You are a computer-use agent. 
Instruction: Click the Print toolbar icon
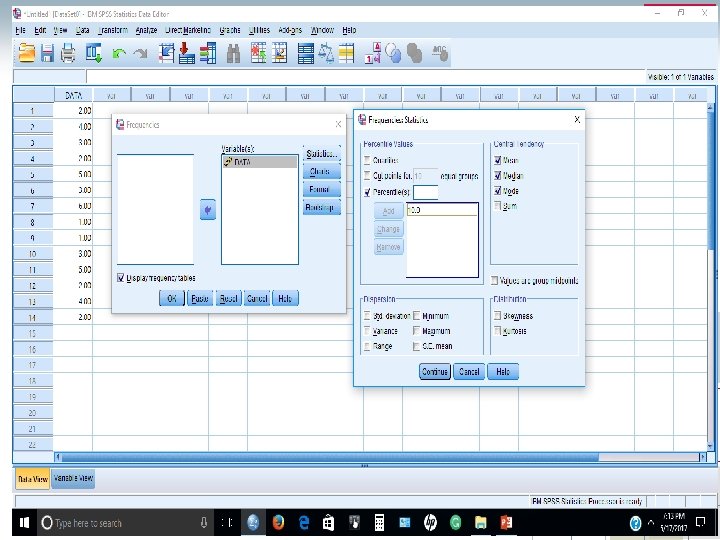click(x=68, y=53)
